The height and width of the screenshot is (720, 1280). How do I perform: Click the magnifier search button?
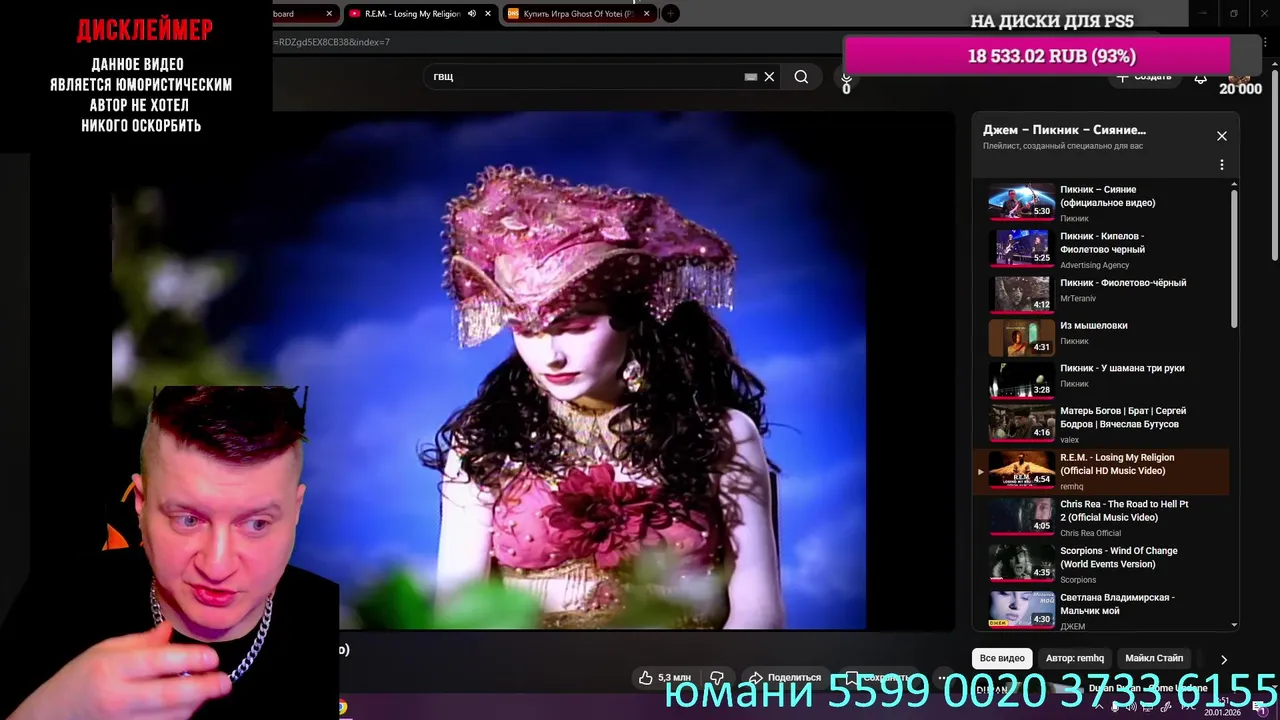tap(801, 77)
